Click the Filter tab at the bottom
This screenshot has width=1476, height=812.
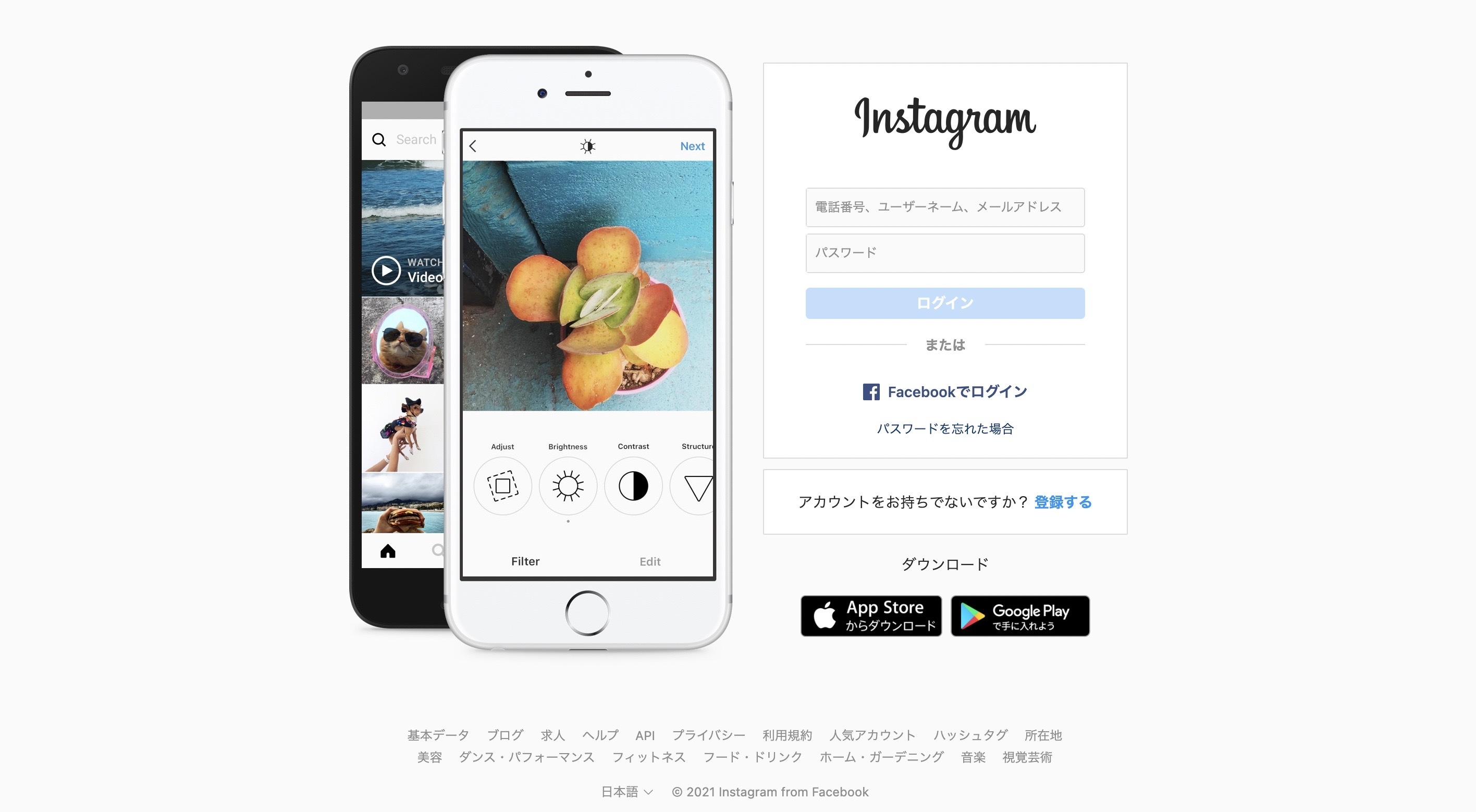tap(524, 560)
